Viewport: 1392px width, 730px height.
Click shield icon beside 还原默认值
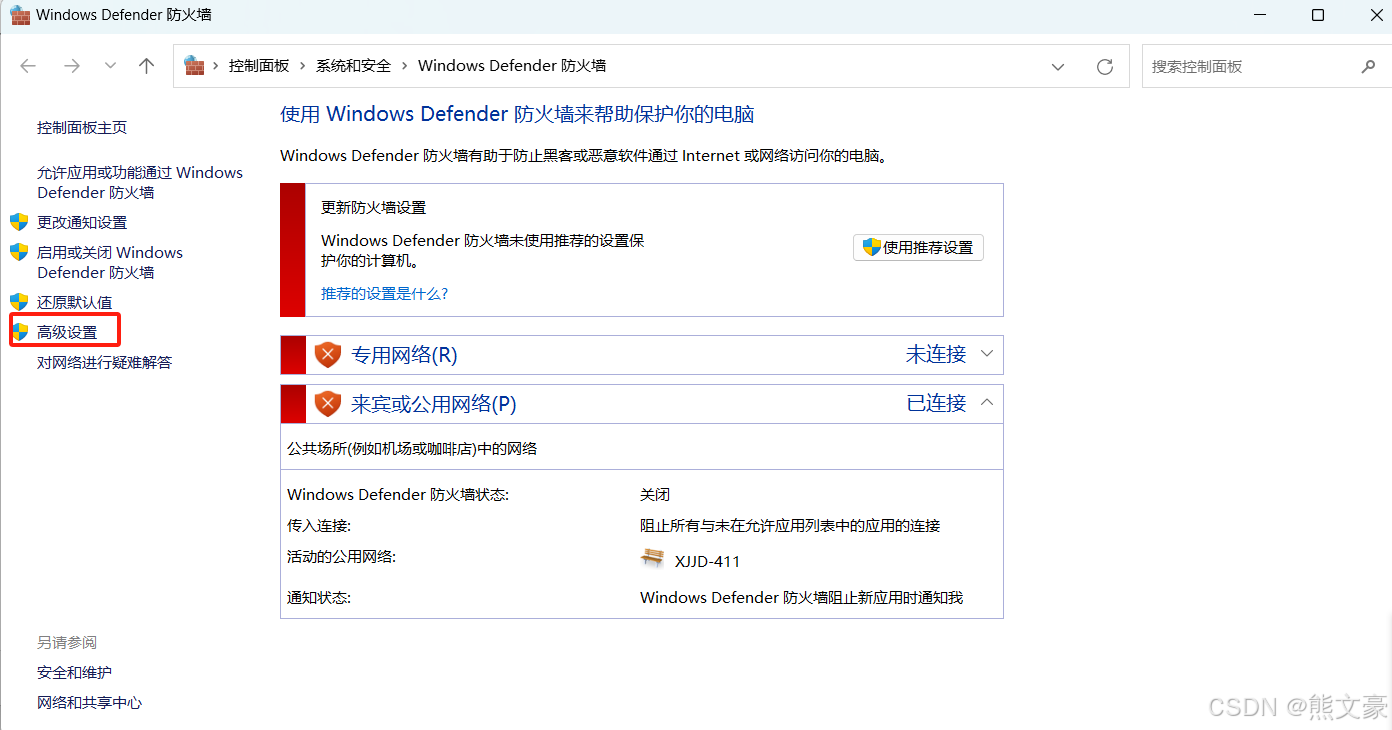pos(19,302)
